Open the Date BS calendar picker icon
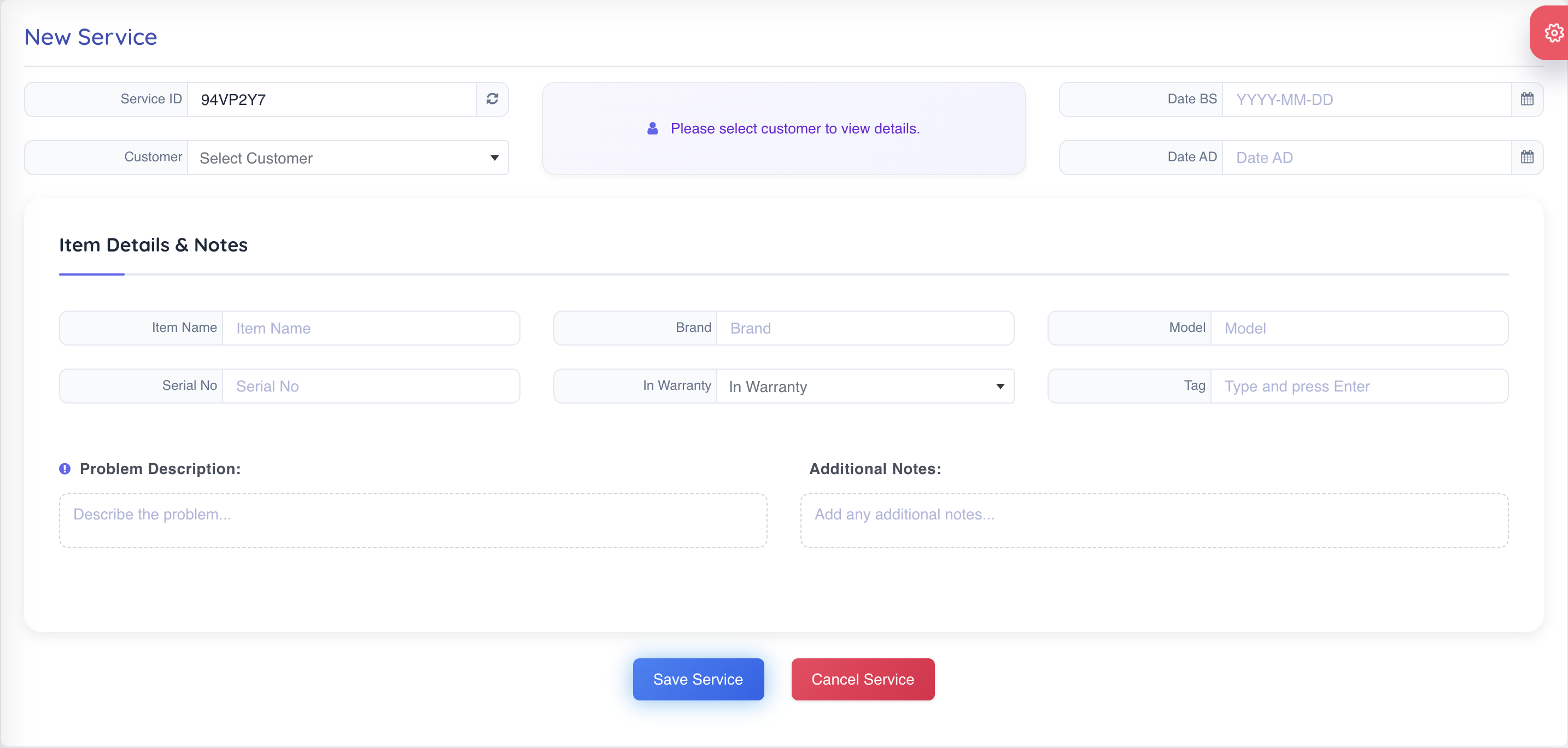1568x748 pixels. tap(1526, 98)
